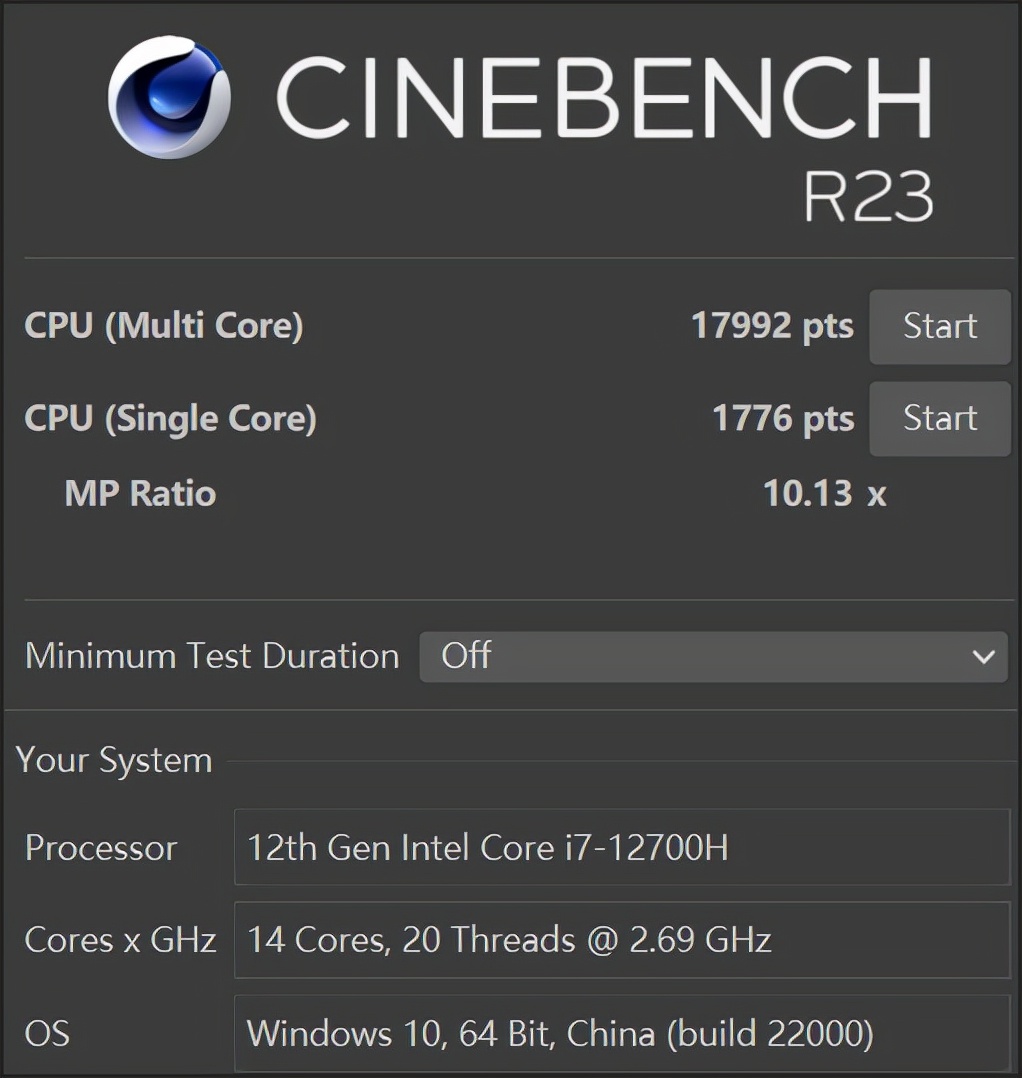Screen dimensions: 1022x1078
Task: Start the CPU Multi Core test
Action: coord(940,327)
